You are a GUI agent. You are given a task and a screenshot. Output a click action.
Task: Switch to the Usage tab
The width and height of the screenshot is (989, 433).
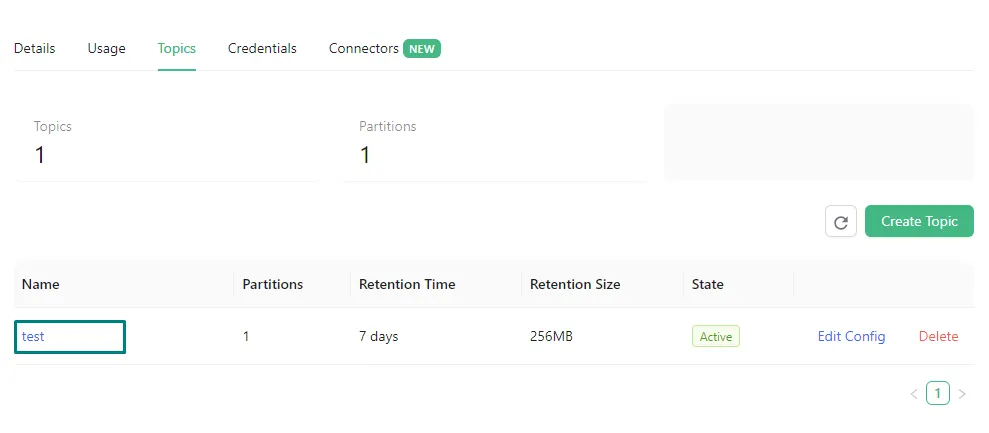tap(106, 48)
